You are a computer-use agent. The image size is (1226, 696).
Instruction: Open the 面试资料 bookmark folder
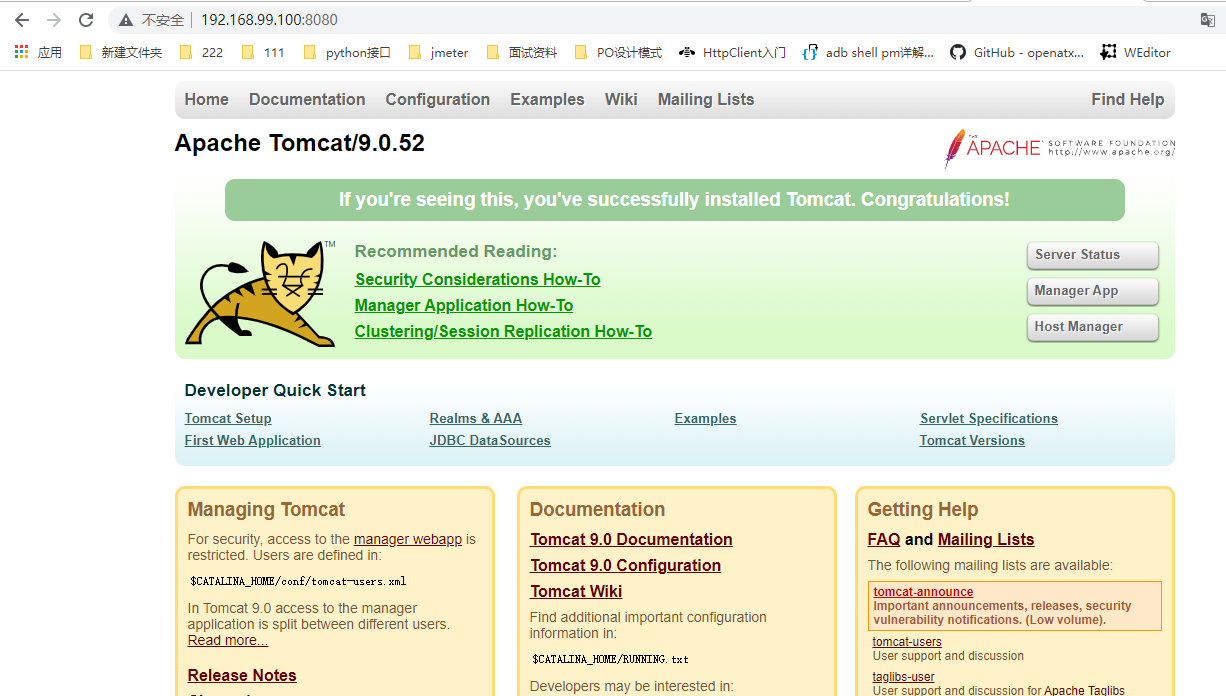522,53
